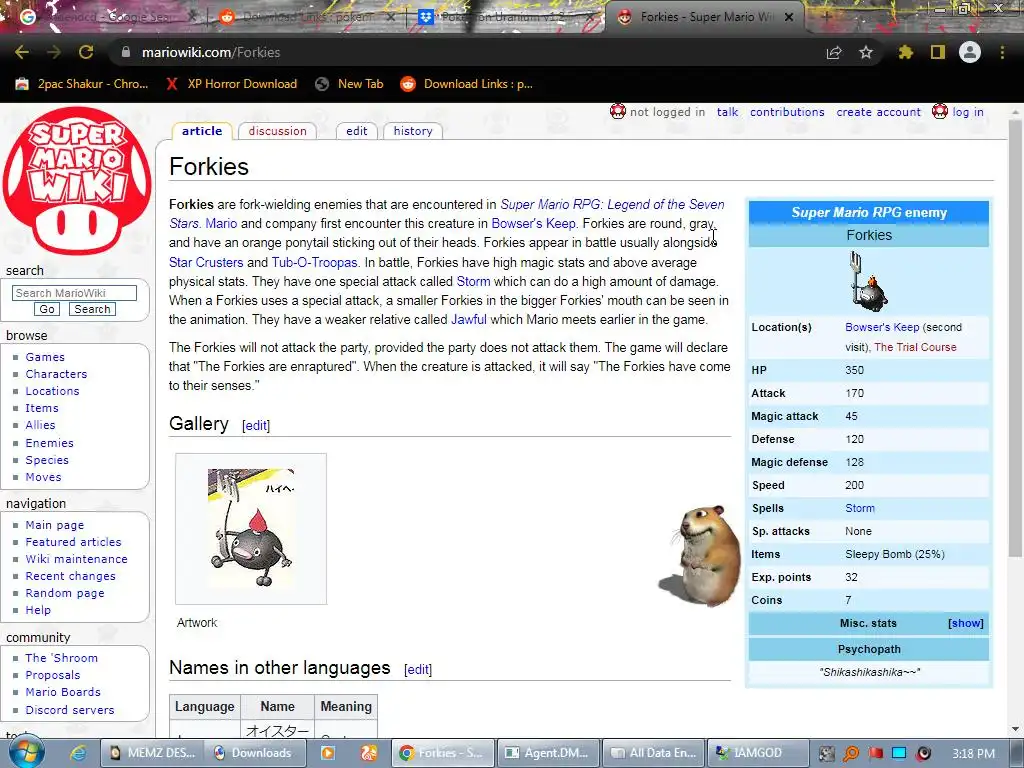The width and height of the screenshot is (1024, 768).
Task: Switch to the Google Search tab
Action: coord(108,17)
